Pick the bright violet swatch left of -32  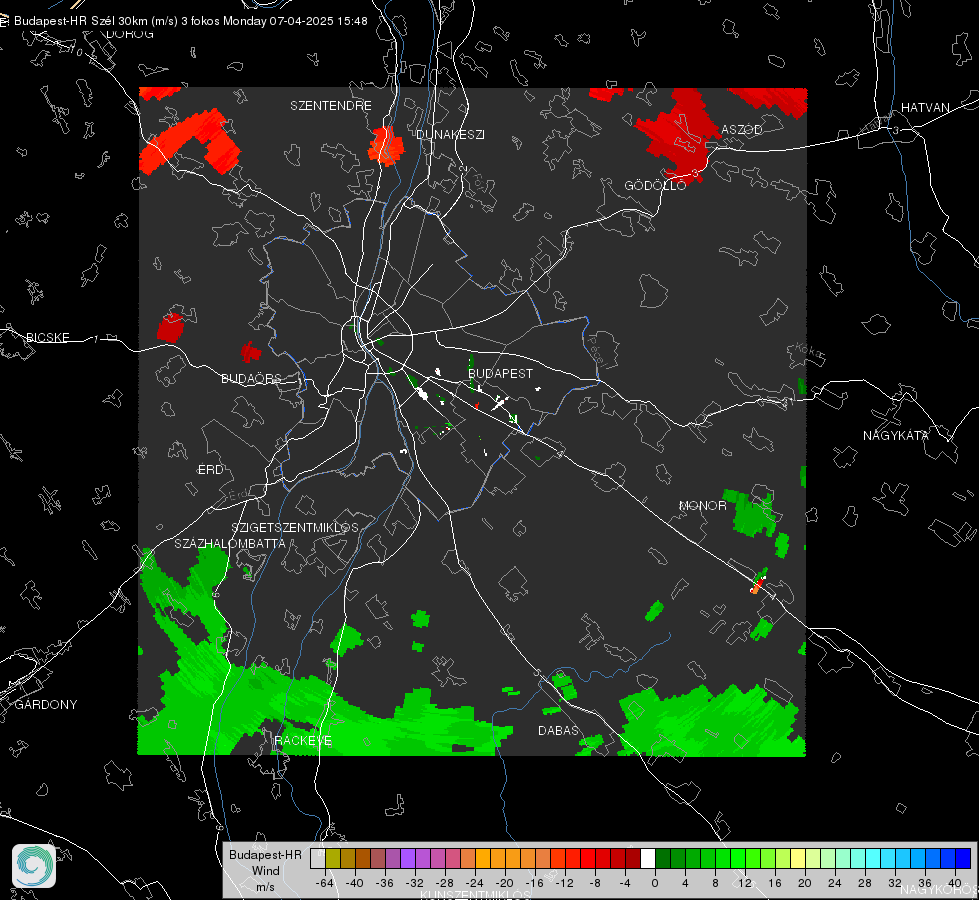408,859
